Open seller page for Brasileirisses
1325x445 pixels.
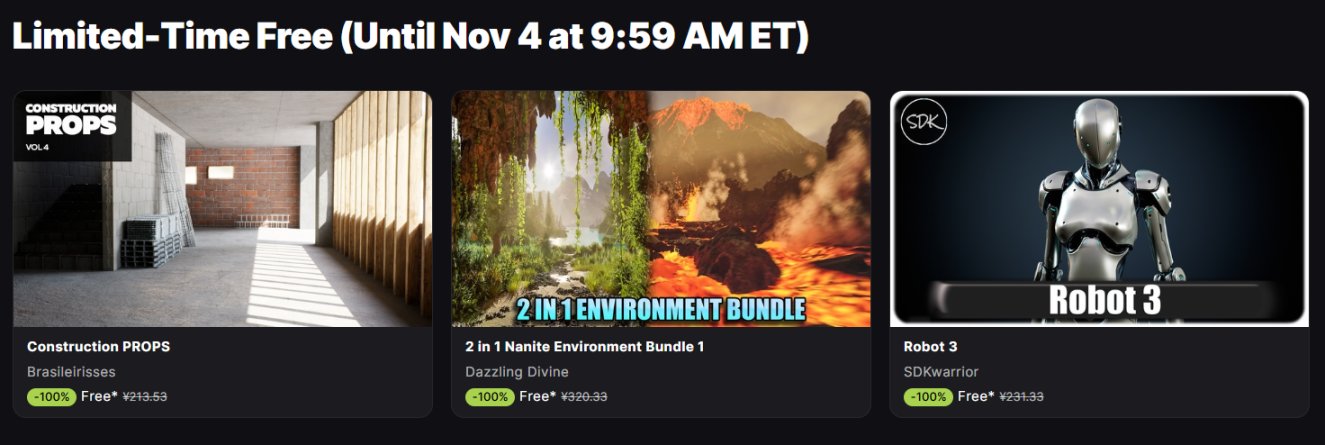[71, 372]
